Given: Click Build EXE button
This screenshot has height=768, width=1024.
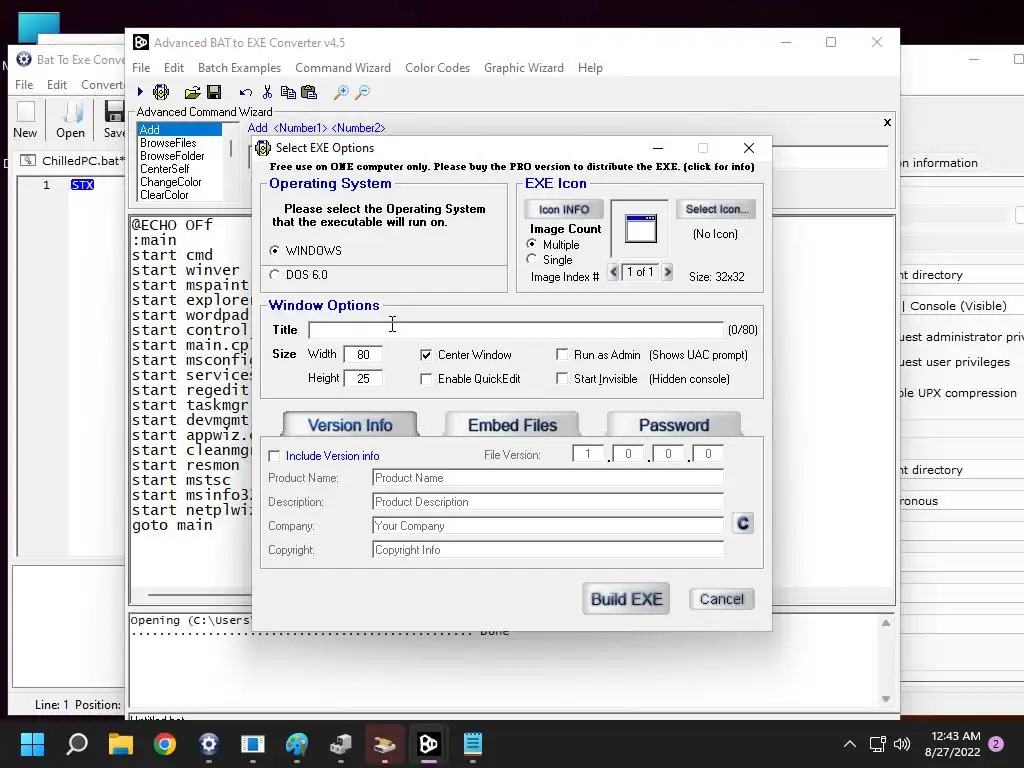Looking at the screenshot, I should click(626, 599).
